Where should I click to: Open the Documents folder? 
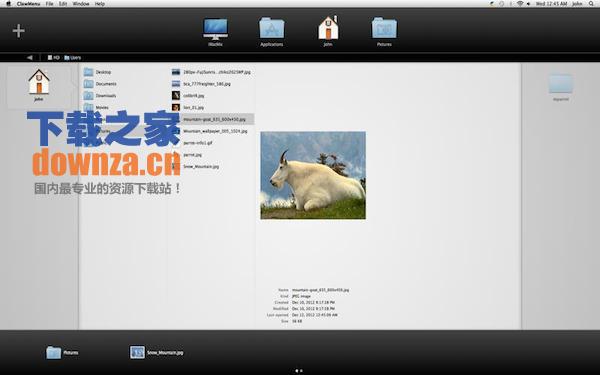click(x=100, y=84)
